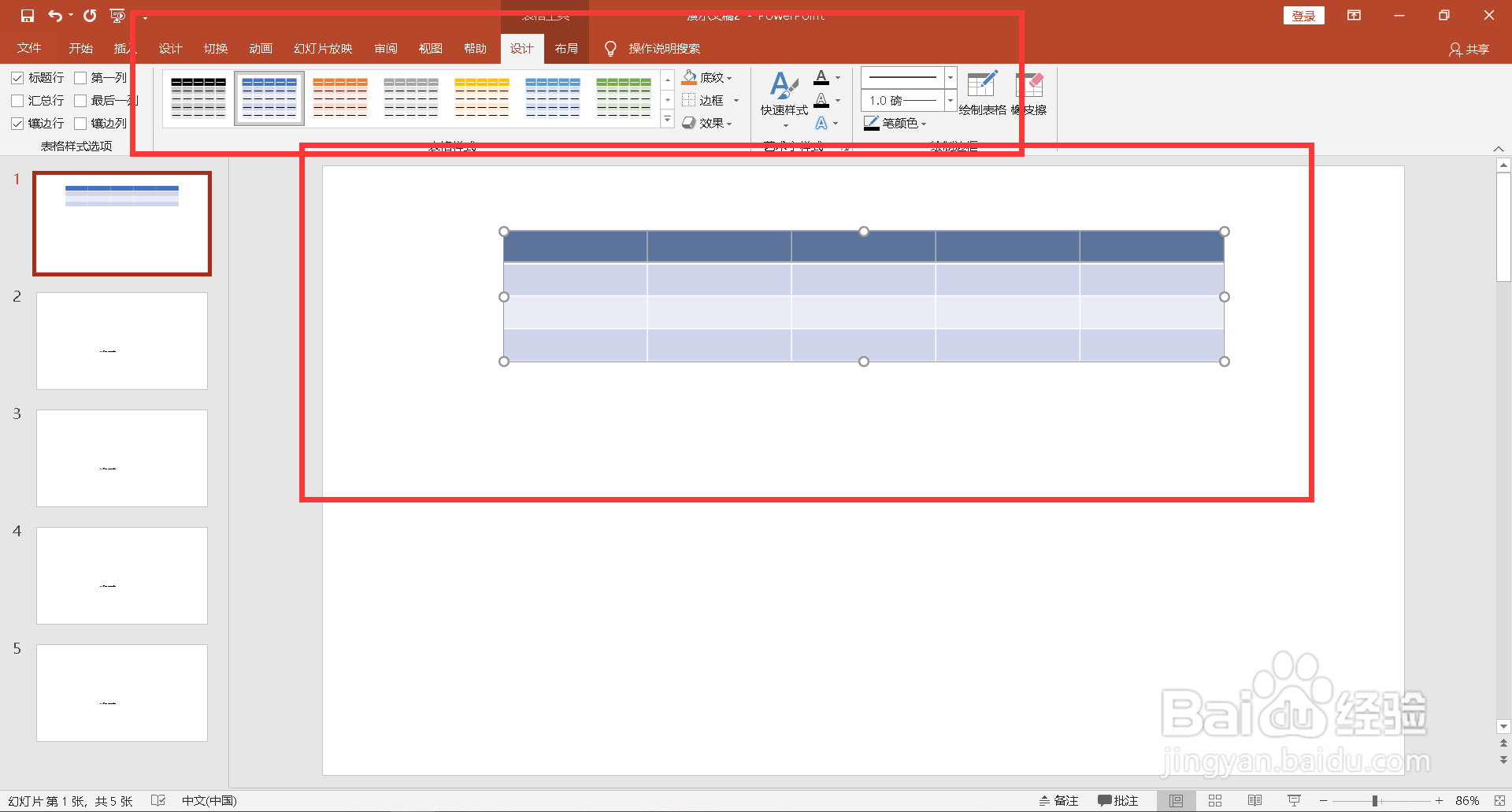The height and width of the screenshot is (812, 1512).
Task: Click the 86% zoom level
Action: pyautogui.click(x=1467, y=800)
